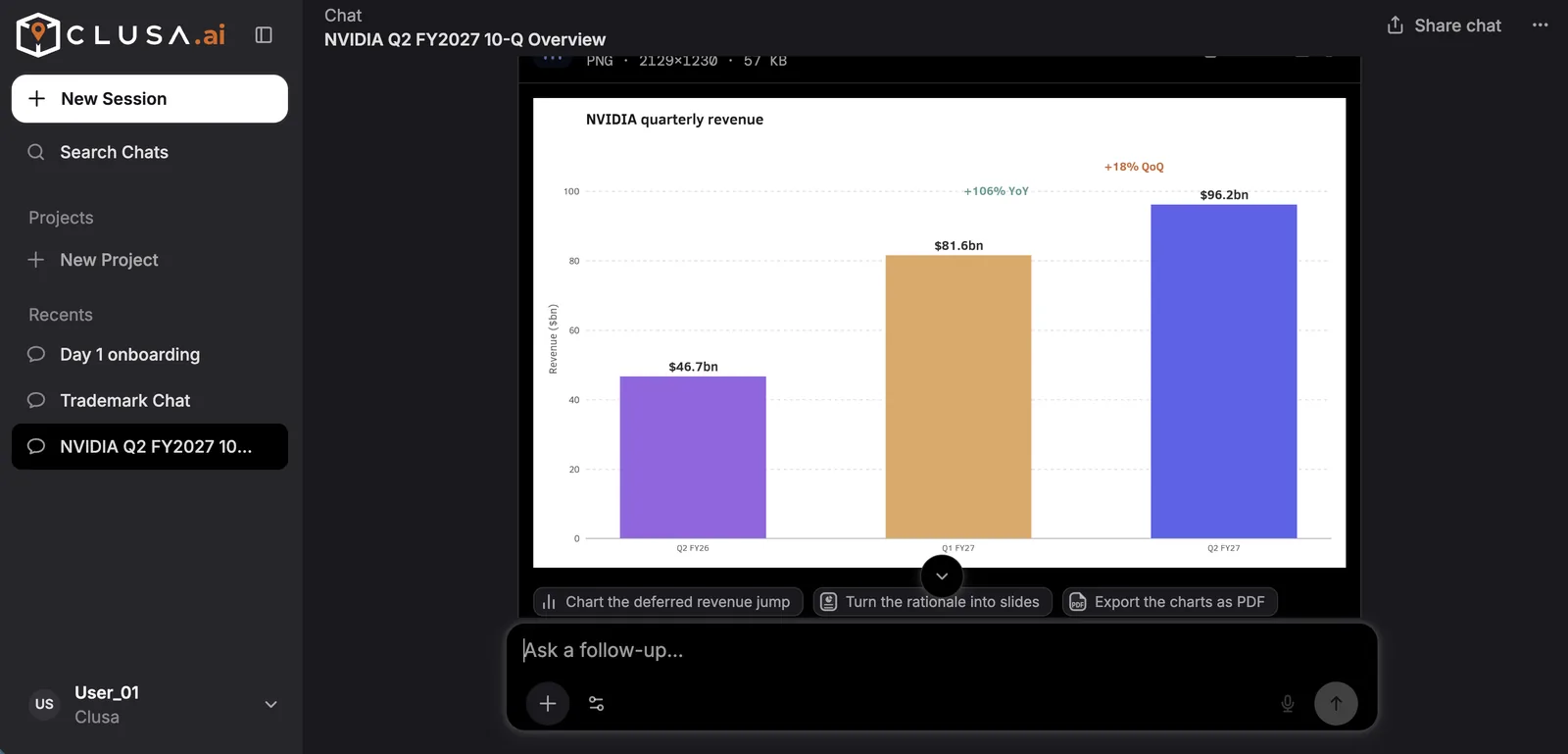Collapse the sidebar with the panel icon
1568x754 pixels.
pos(264,34)
